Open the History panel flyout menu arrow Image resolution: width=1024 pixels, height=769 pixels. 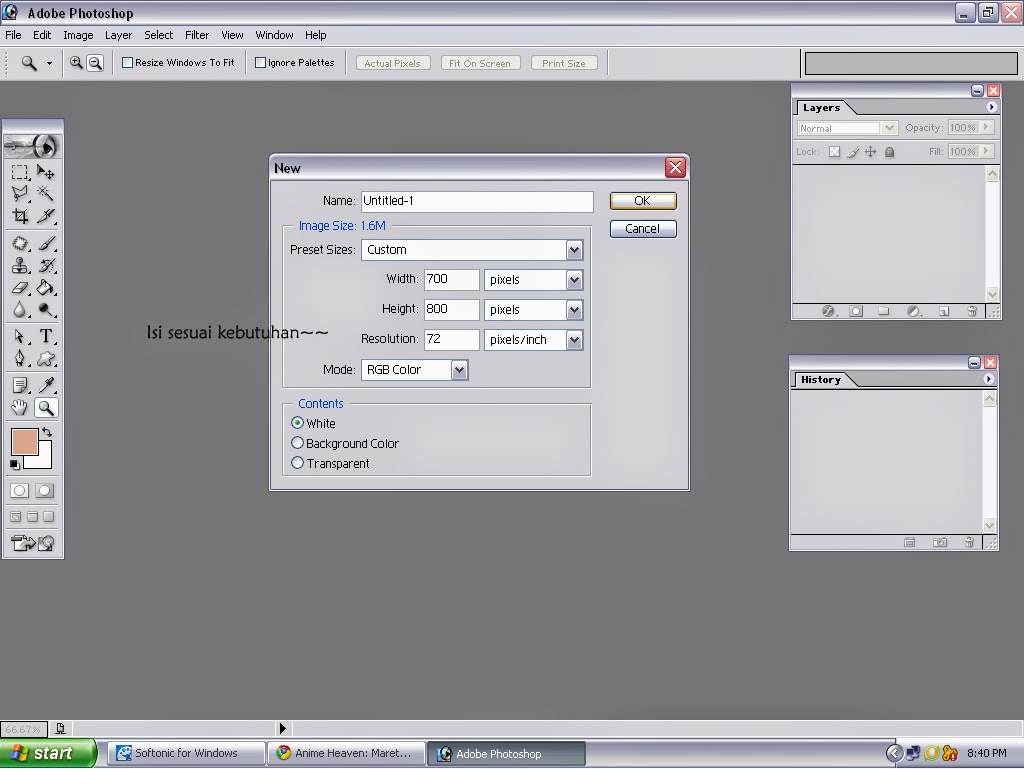989,379
